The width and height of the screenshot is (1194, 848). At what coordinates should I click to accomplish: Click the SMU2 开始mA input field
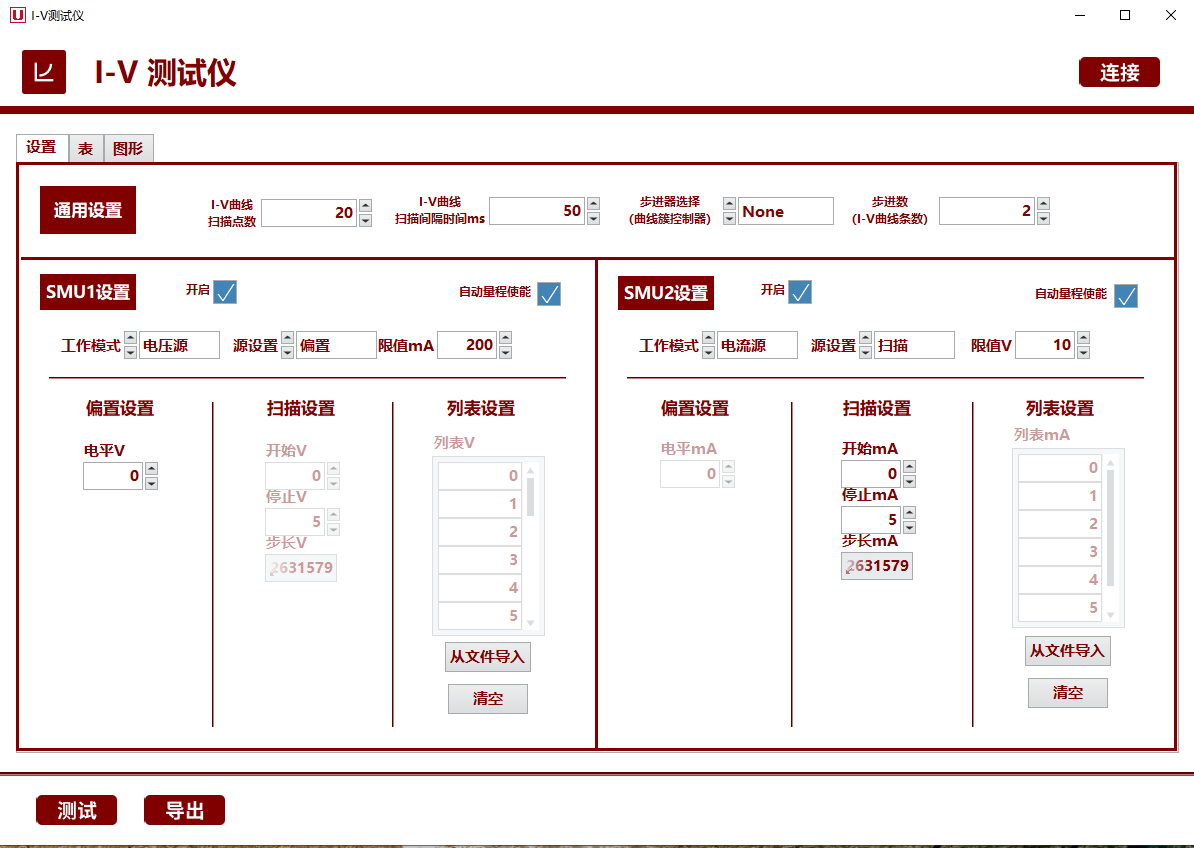[x=870, y=473]
